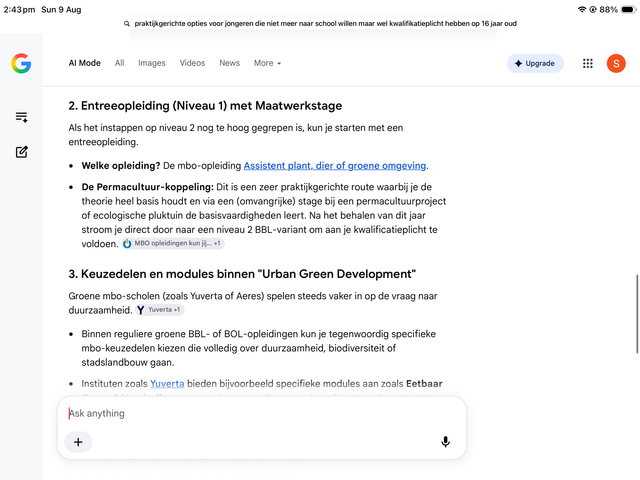Switch to the All results tab
Image resolution: width=640 pixels, height=480 pixels.
point(119,63)
